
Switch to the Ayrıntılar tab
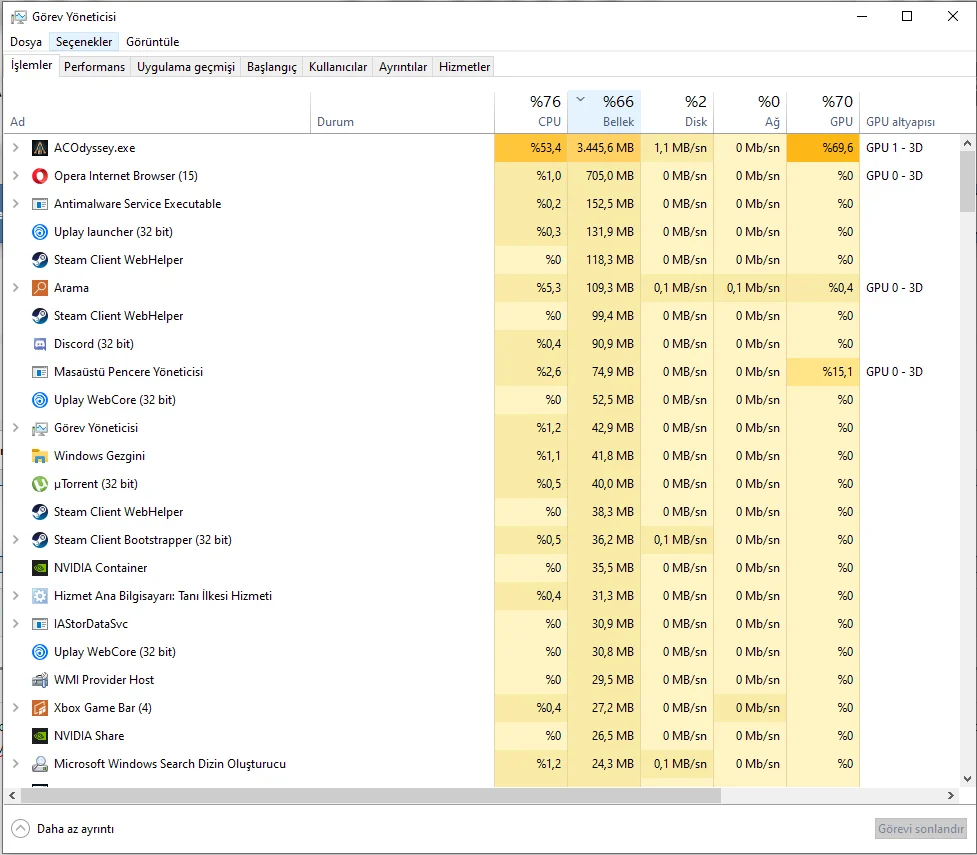[x=403, y=67]
